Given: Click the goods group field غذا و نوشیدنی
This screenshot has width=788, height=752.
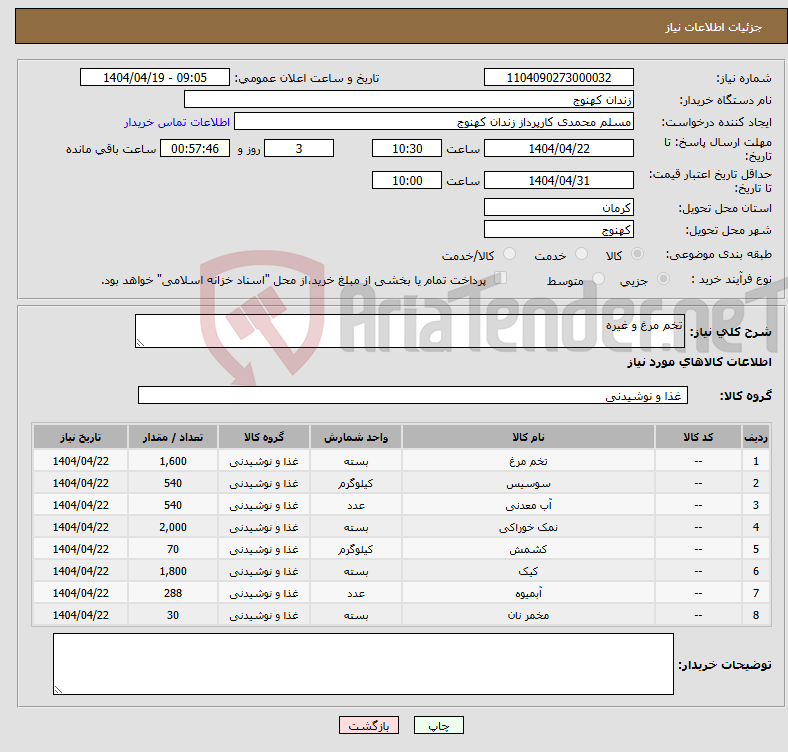Looking at the screenshot, I should [413, 395].
